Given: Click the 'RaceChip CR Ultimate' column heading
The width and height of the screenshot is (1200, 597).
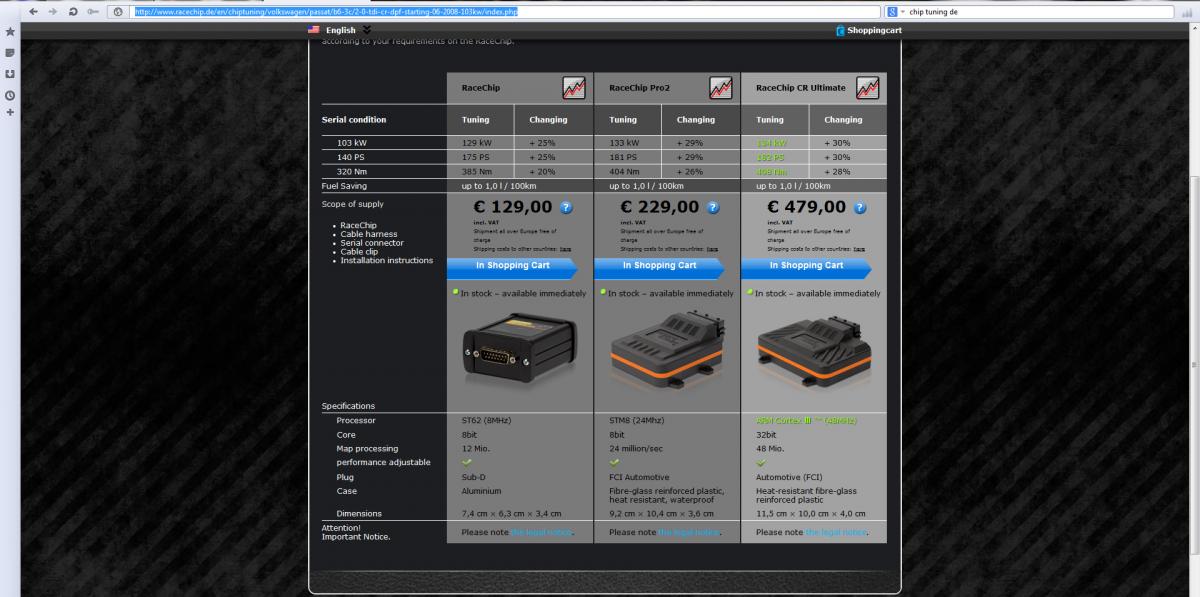Looking at the screenshot, I should point(801,88).
